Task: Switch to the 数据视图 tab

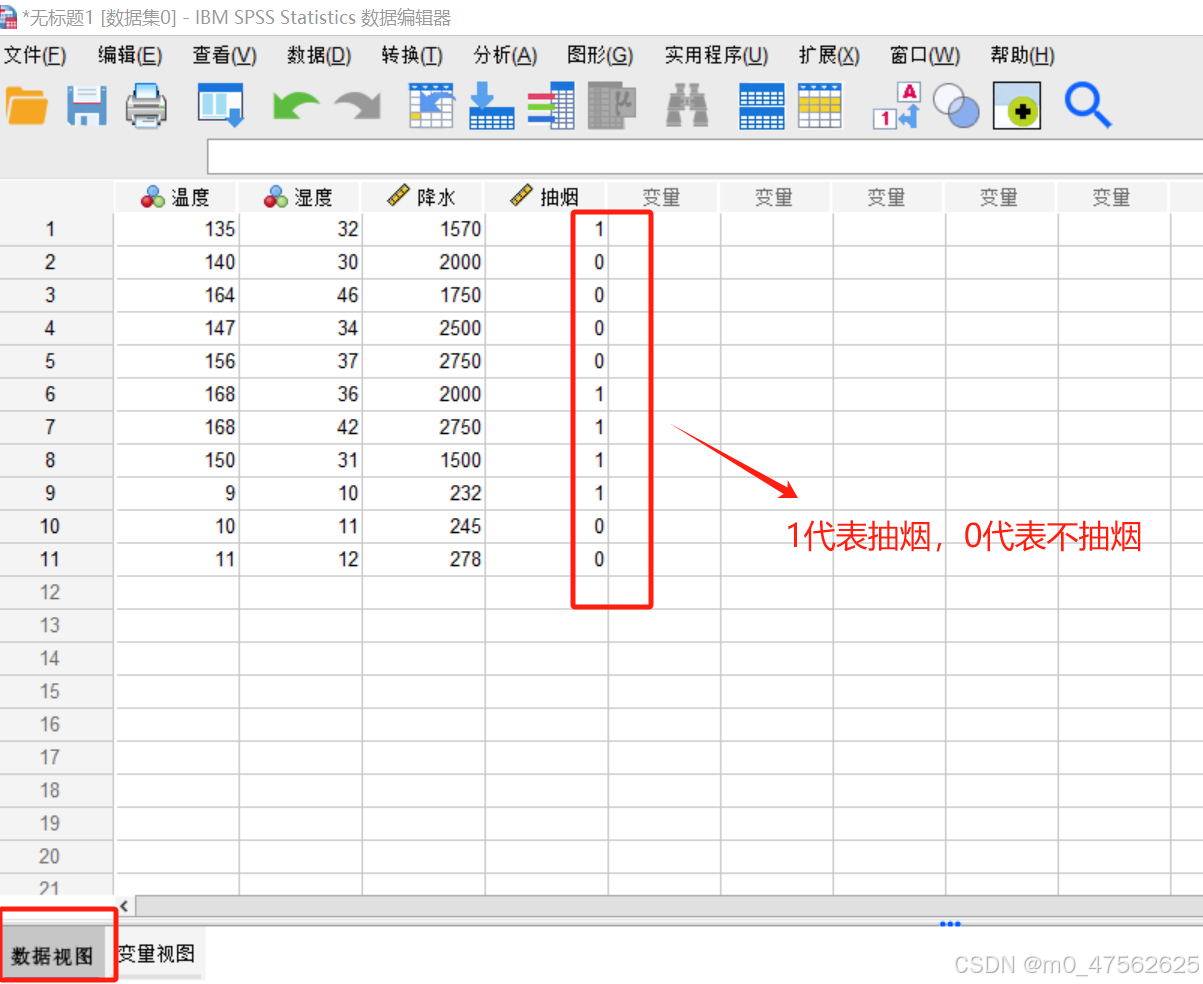Action: click(x=53, y=956)
